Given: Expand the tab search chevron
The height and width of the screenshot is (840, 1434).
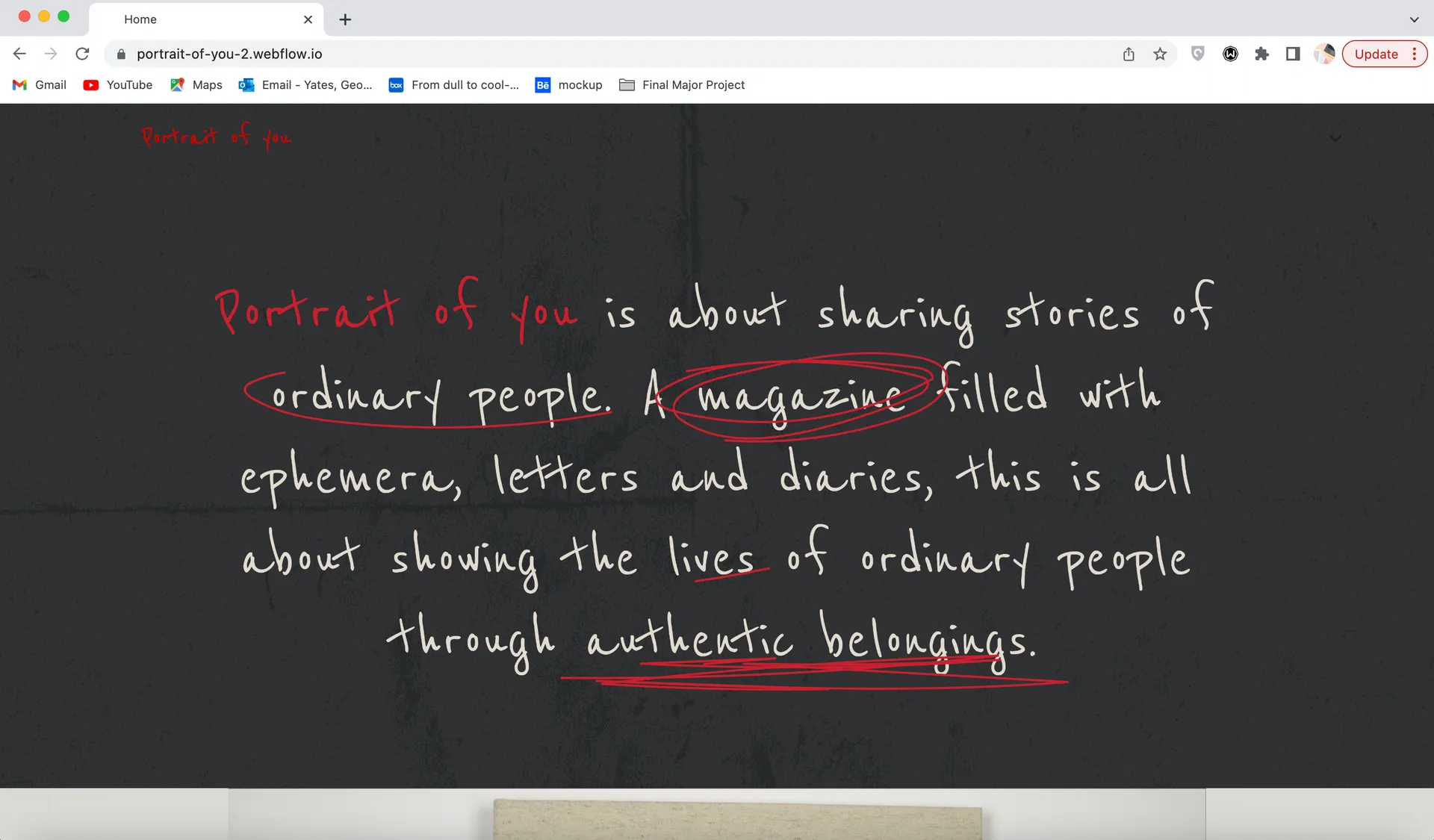Looking at the screenshot, I should click(1414, 19).
